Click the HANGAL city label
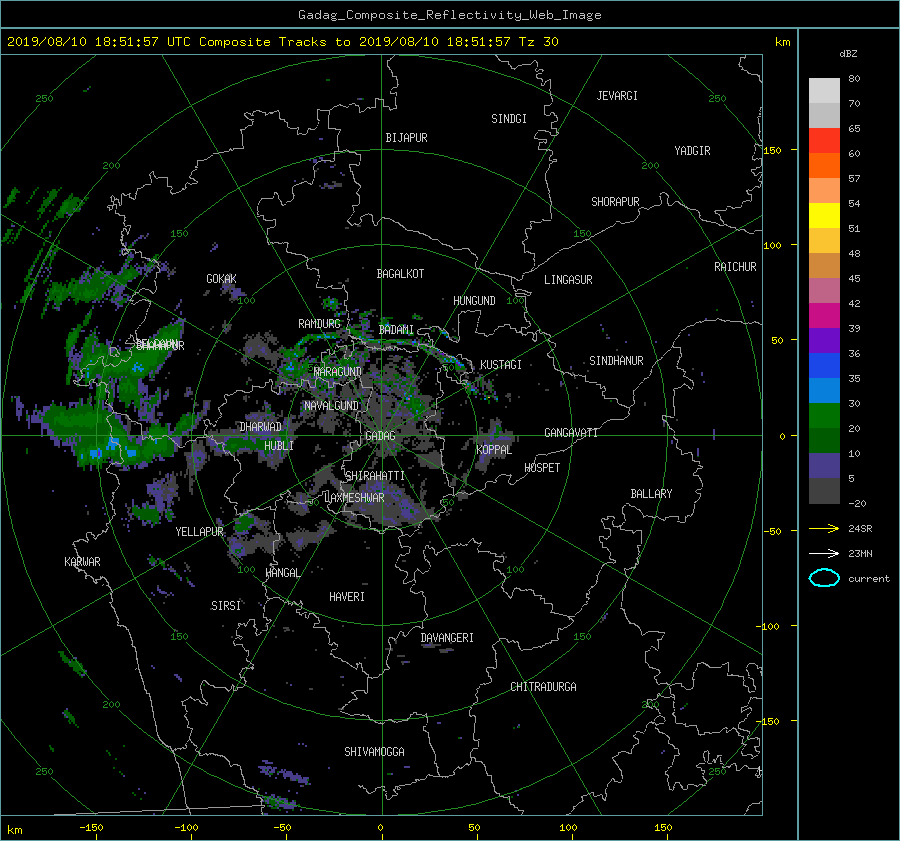 pos(282,573)
